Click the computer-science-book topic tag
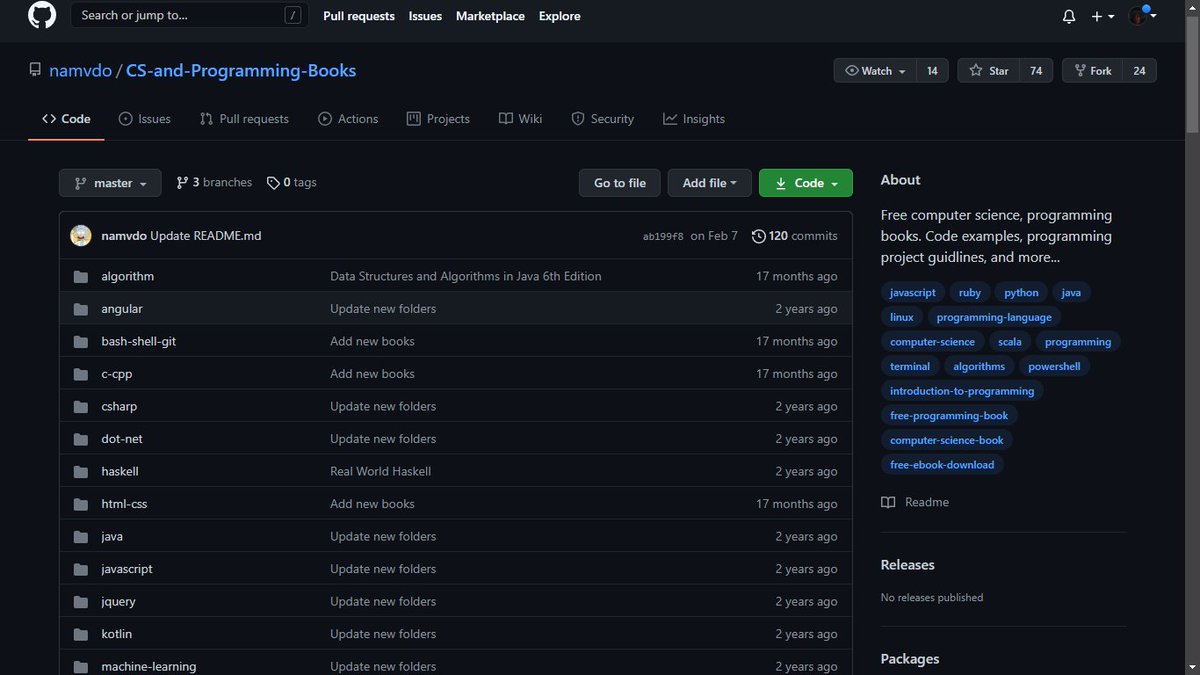The height and width of the screenshot is (675, 1200). [947, 440]
